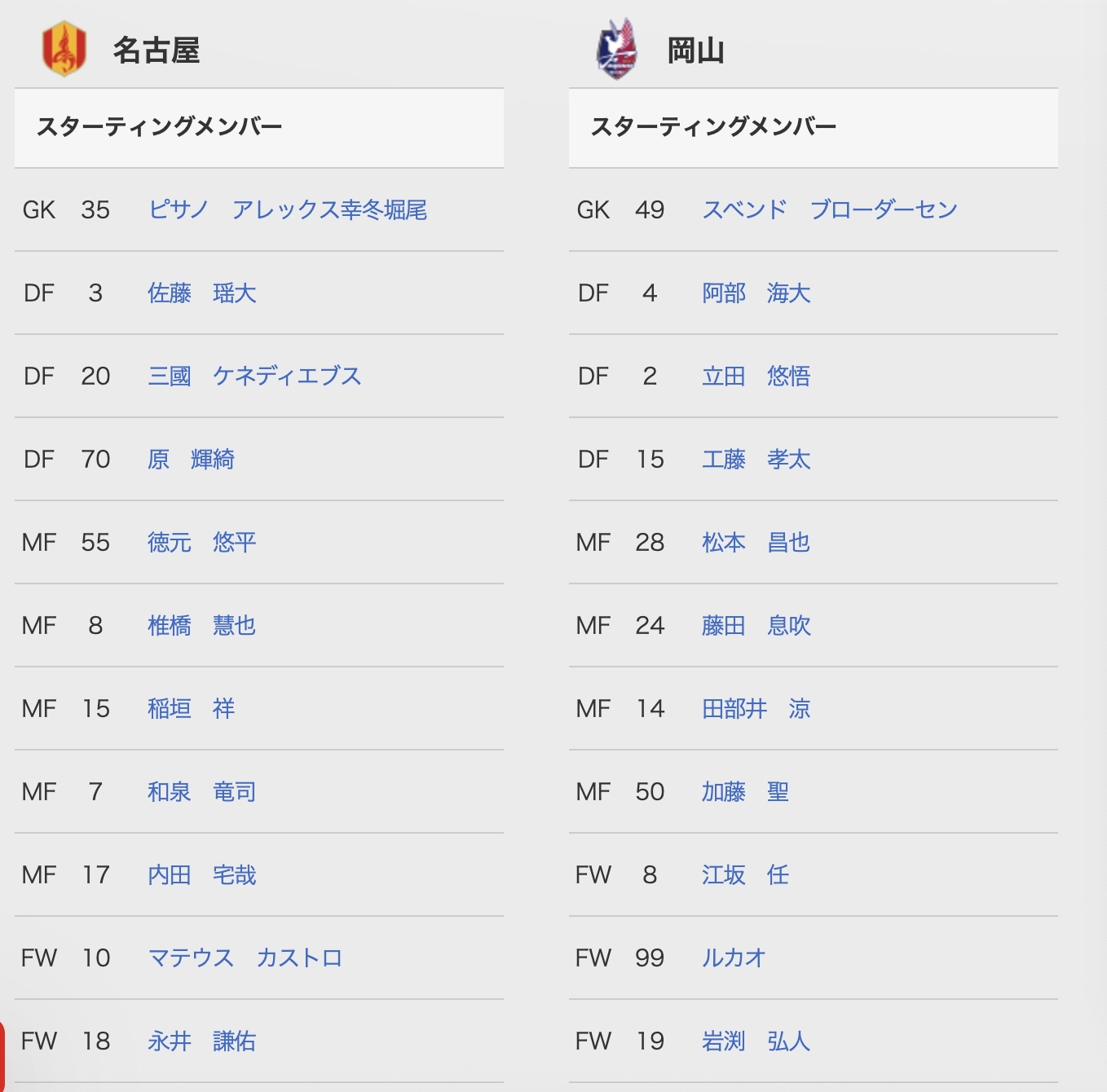Screen dimensions: 1107x1092
Task: Select 田部井 涼 in Okayama lineup
Action: pyautogui.click(x=756, y=709)
